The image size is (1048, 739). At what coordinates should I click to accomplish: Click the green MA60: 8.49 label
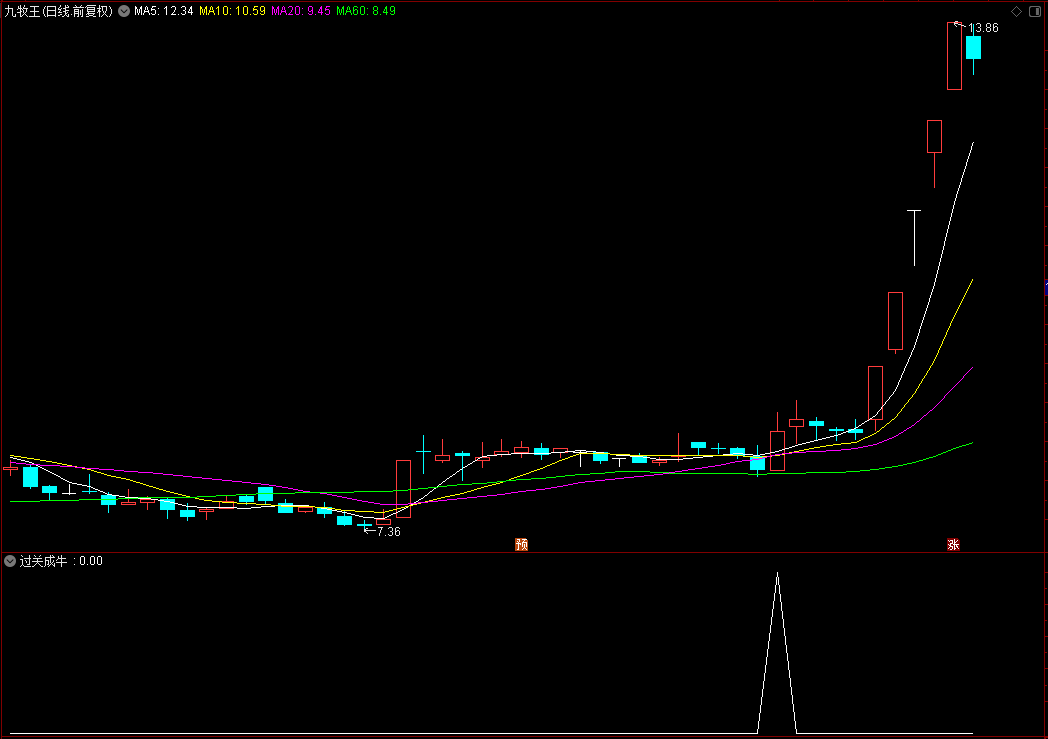pos(366,11)
